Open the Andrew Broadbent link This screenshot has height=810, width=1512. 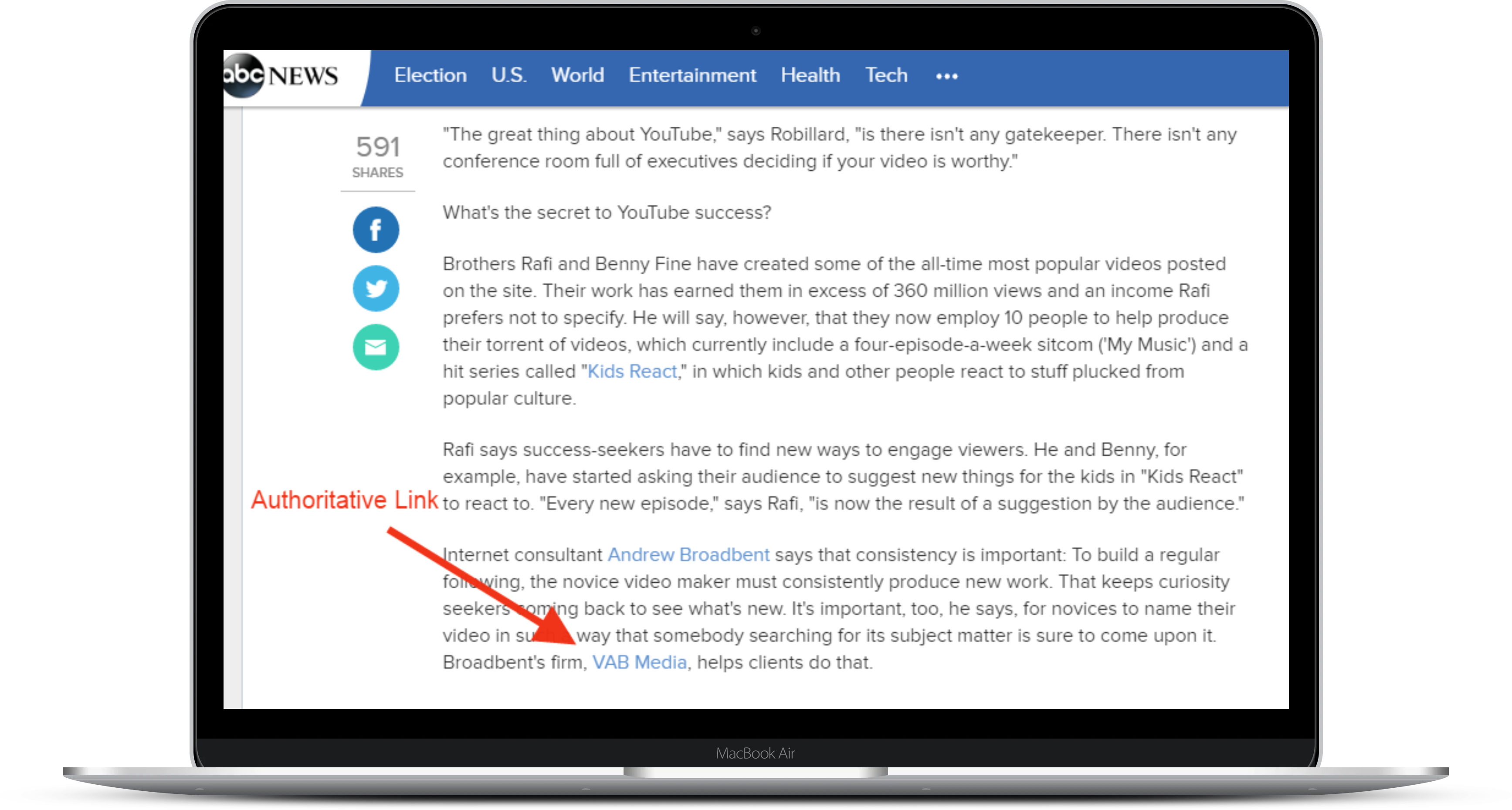tap(688, 554)
